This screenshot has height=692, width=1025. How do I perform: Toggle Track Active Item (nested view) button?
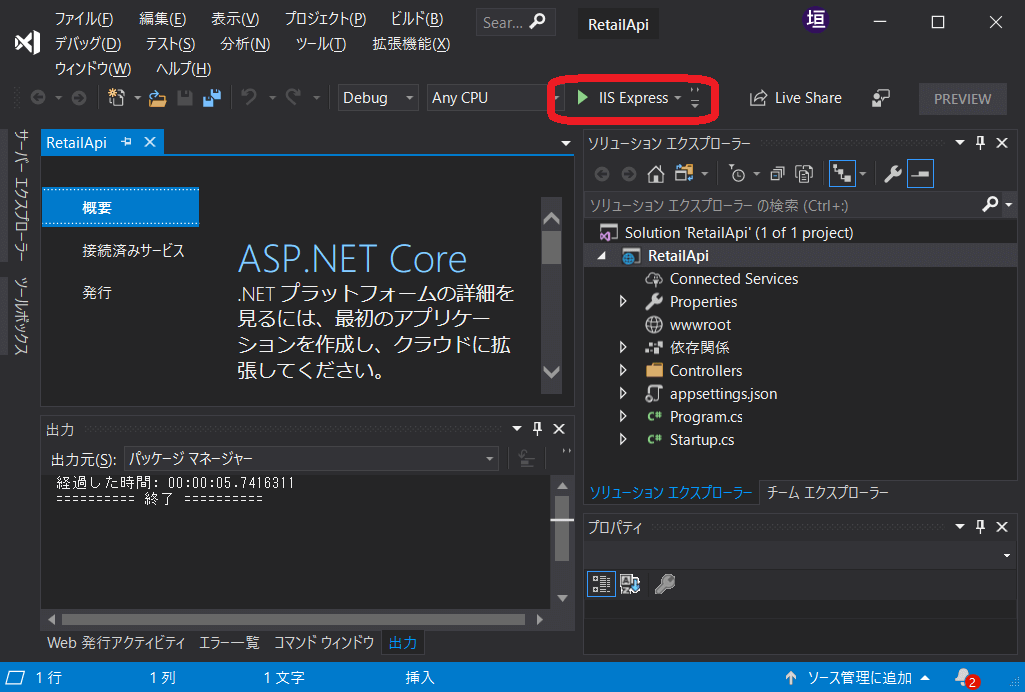click(x=842, y=174)
